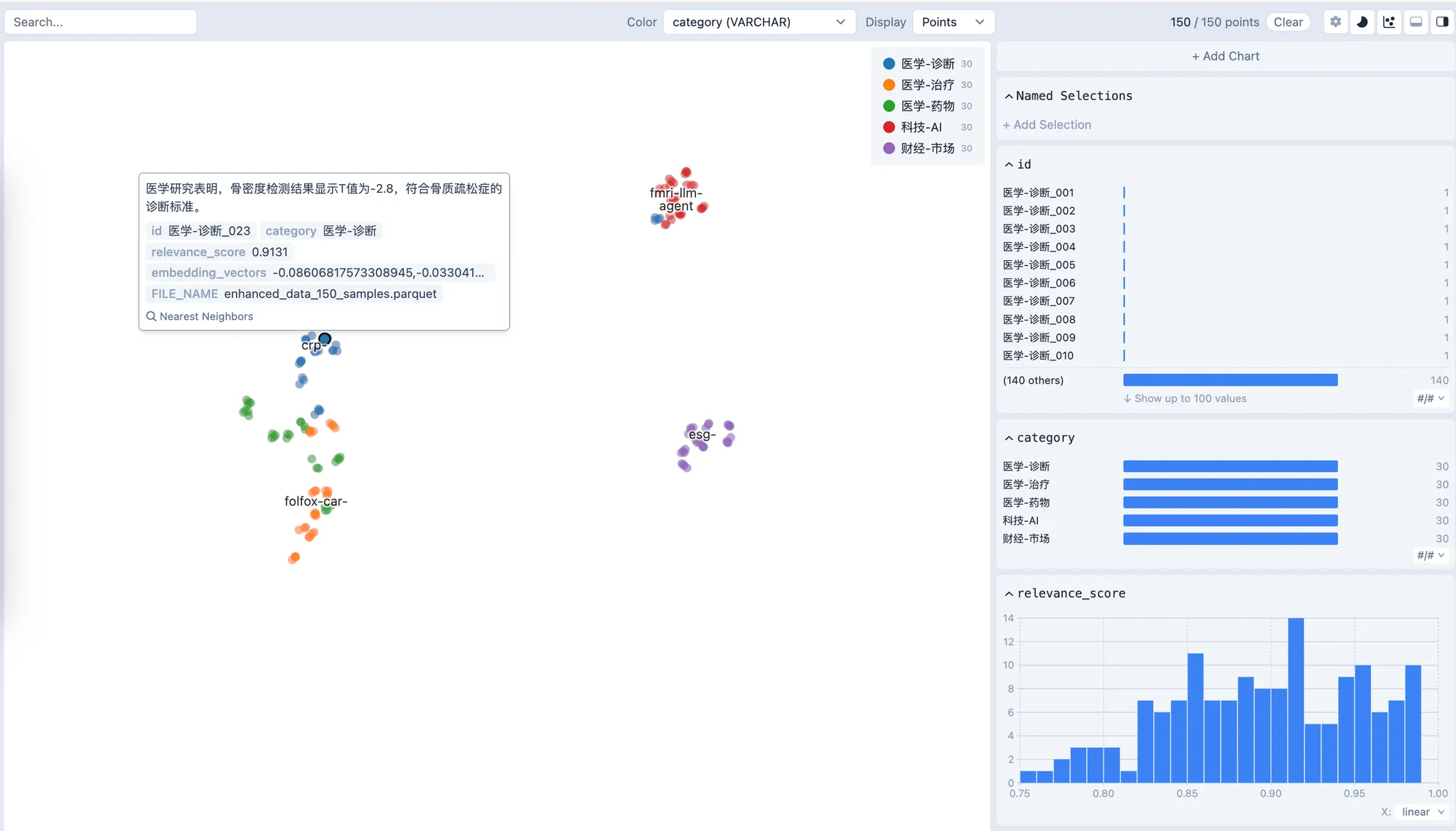
Task: Click the 医学-药物 green legend dot
Action: [x=889, y=106]
